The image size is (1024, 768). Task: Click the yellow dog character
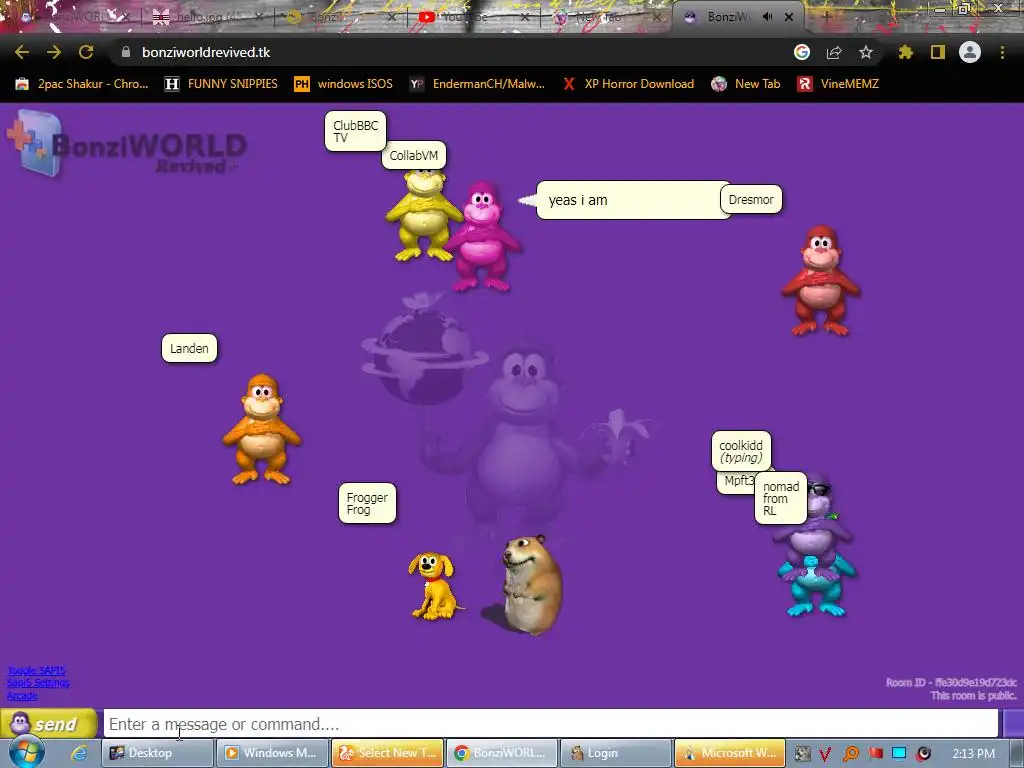tap(434, 585)
